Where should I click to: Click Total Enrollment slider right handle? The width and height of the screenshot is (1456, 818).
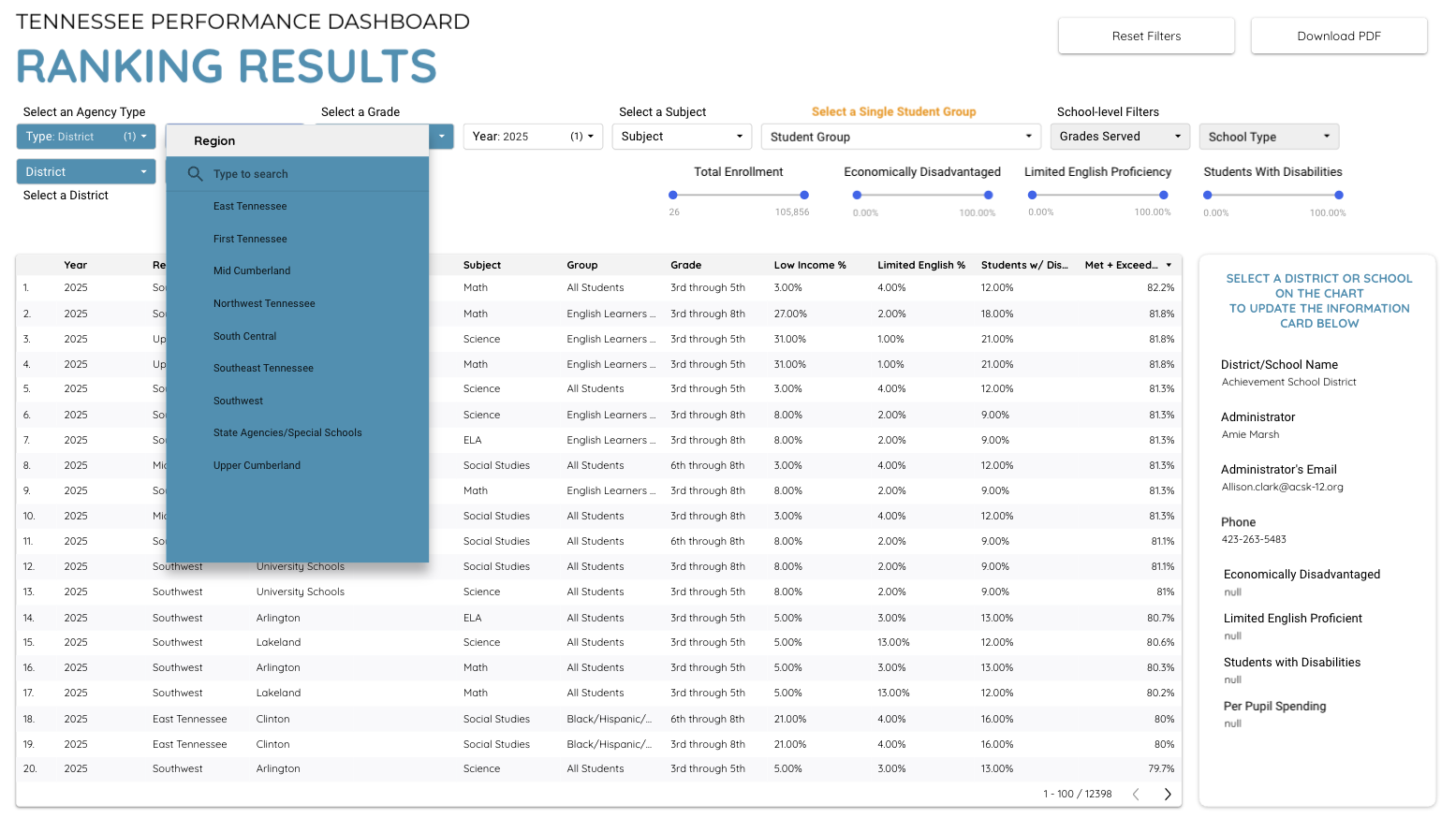coord(804,195)
